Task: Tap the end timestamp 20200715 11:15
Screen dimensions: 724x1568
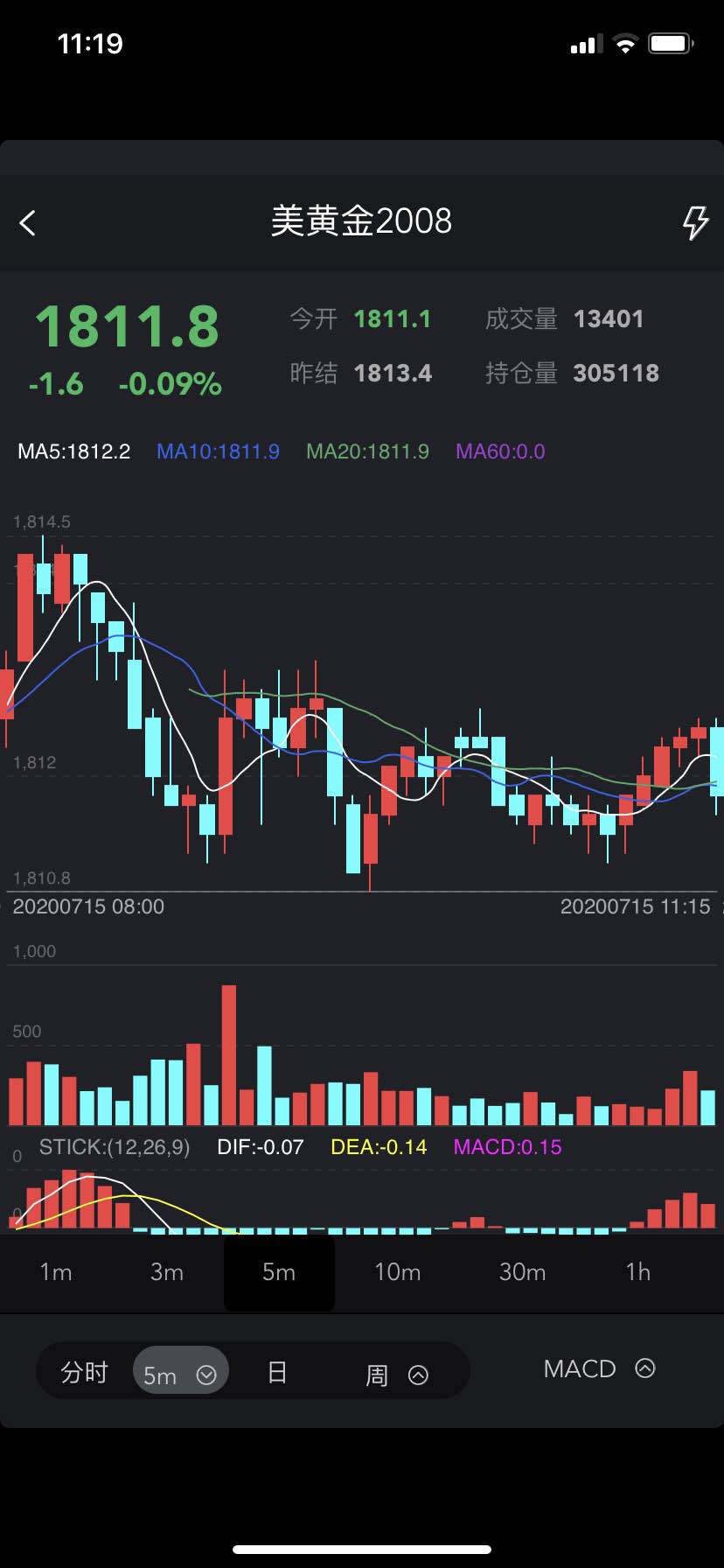Action: (636, 906)
